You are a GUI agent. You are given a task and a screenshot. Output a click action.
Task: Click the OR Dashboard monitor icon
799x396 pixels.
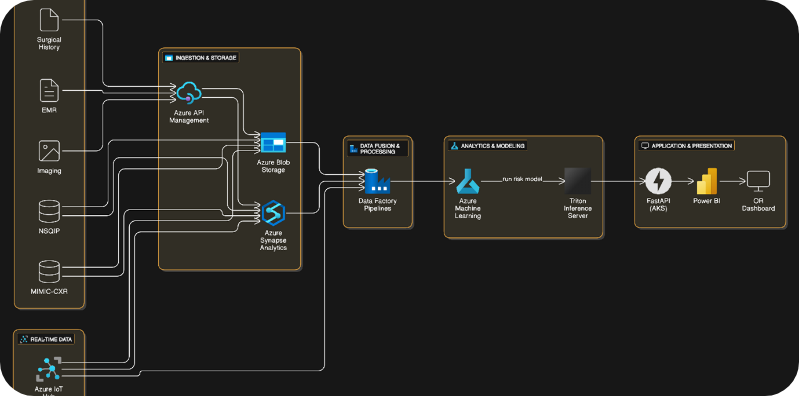click(x=758, y=181)
